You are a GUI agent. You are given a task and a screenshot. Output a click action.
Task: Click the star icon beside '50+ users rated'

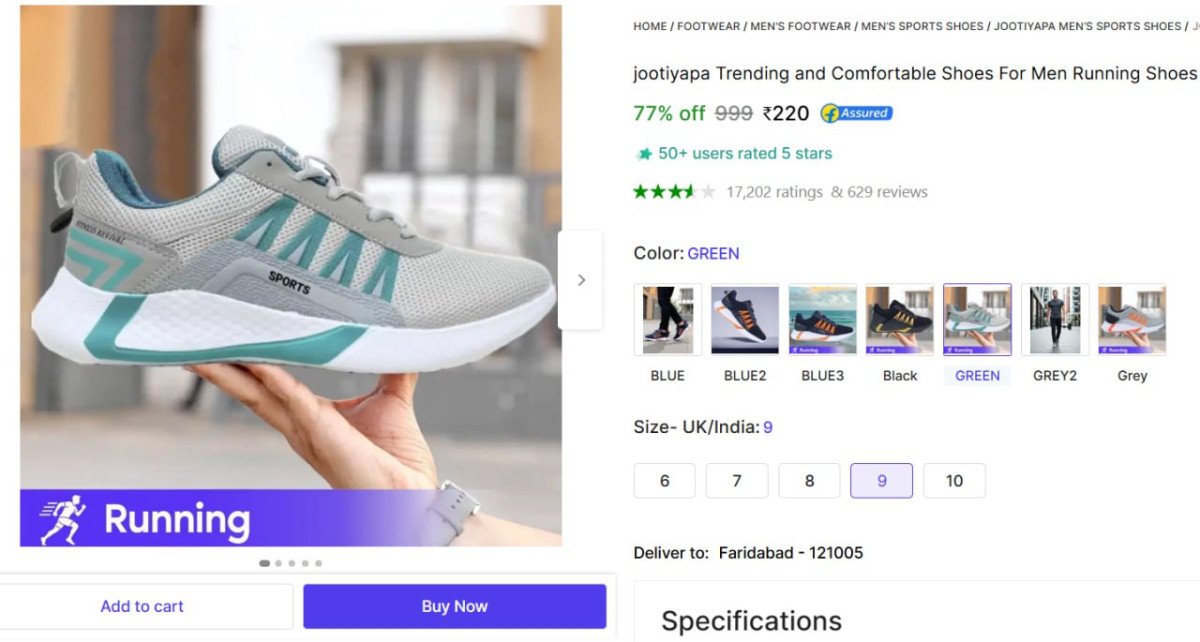click(x=644, y=154)
